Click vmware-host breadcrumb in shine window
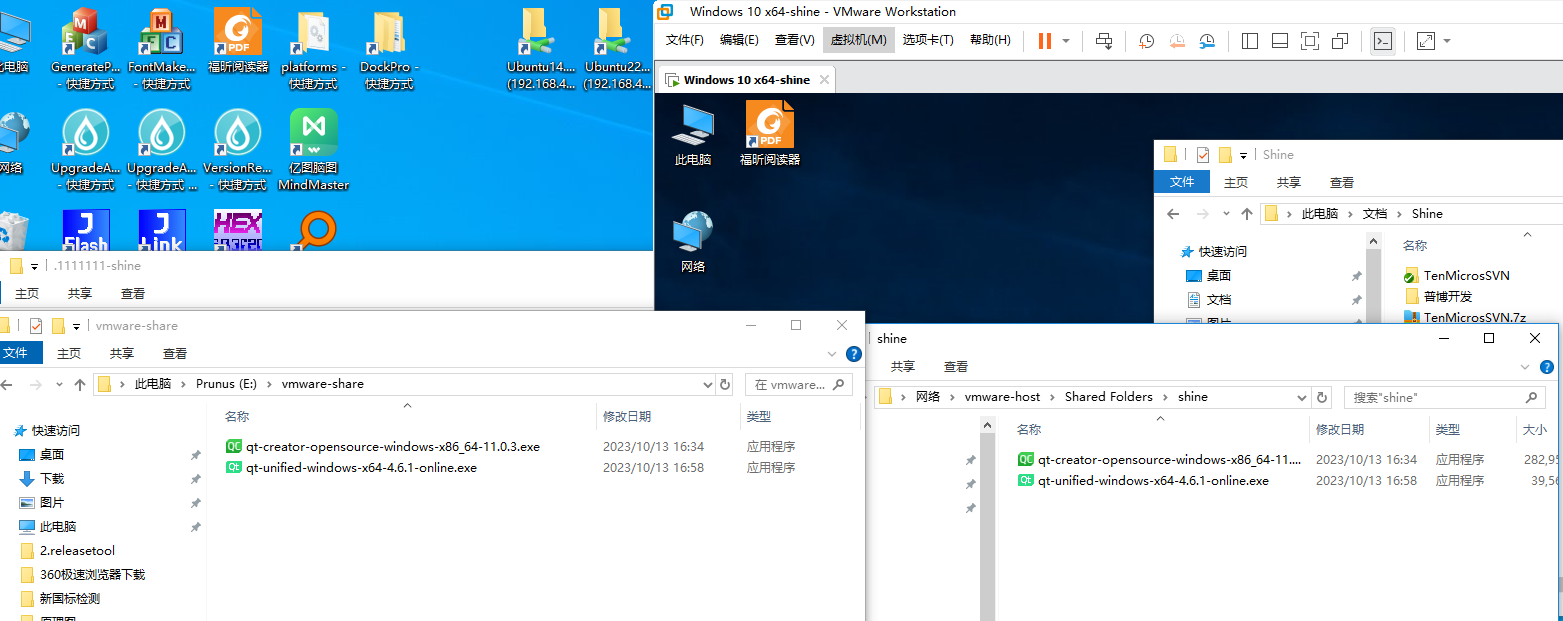The height and width of the screenshot is (621, 1563). click(x=1002, y=397)
